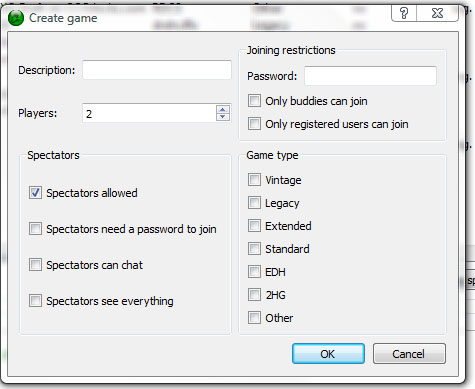Select Vintage game type
This screenshot has height=389, width=475.
[x=254, y=180]
